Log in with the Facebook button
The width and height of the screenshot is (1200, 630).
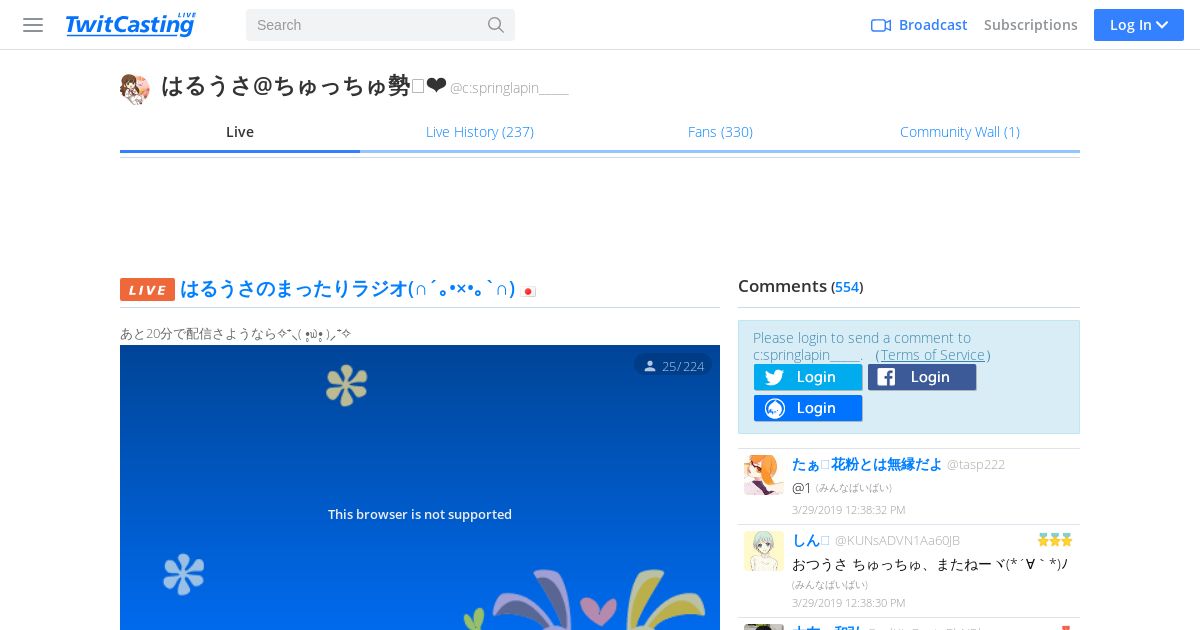(x=922, y=377)
